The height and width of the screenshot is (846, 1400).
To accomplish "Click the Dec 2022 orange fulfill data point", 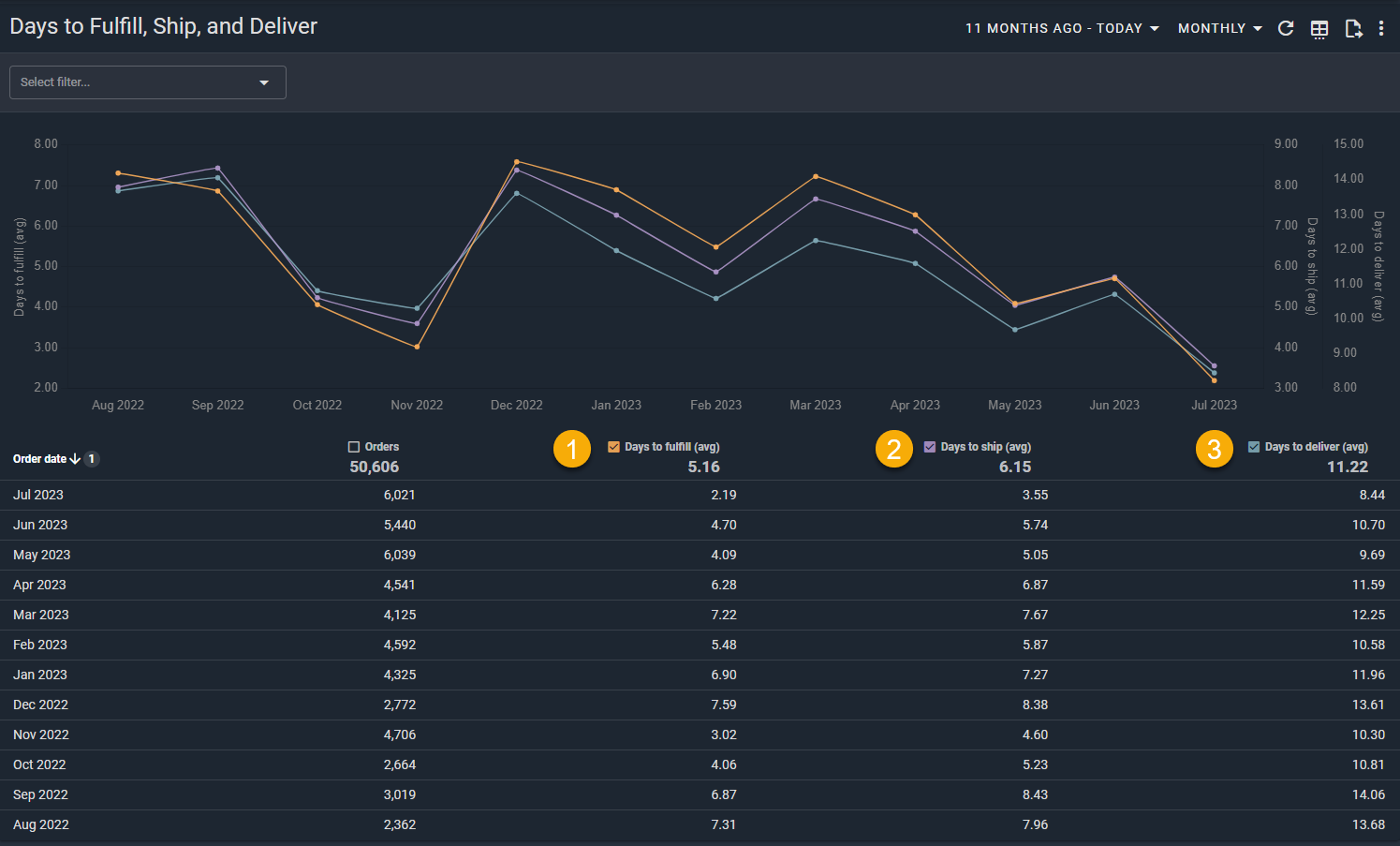I will (x=517, y=162).
